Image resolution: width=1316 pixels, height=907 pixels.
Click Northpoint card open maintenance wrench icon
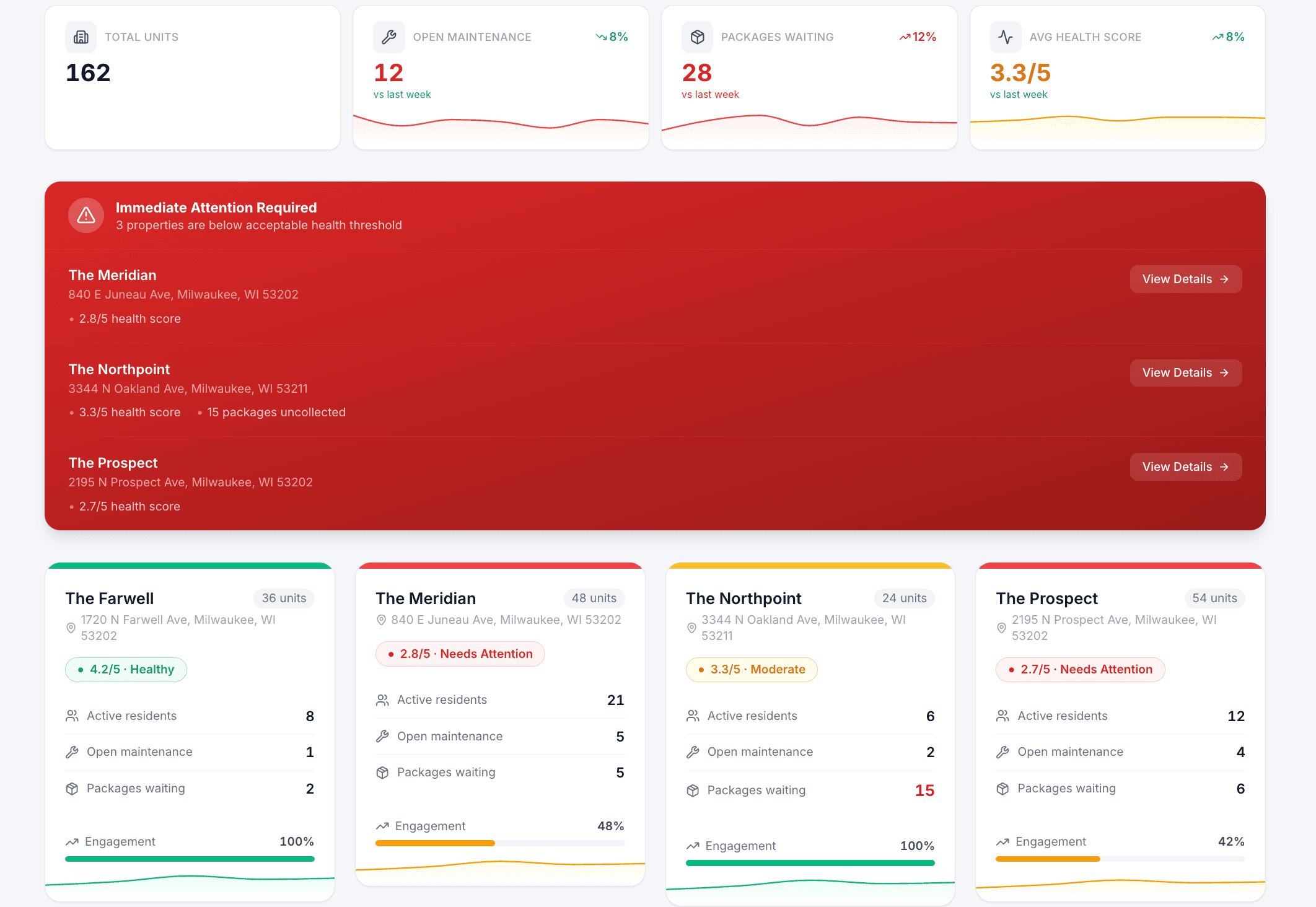(693, 752)
